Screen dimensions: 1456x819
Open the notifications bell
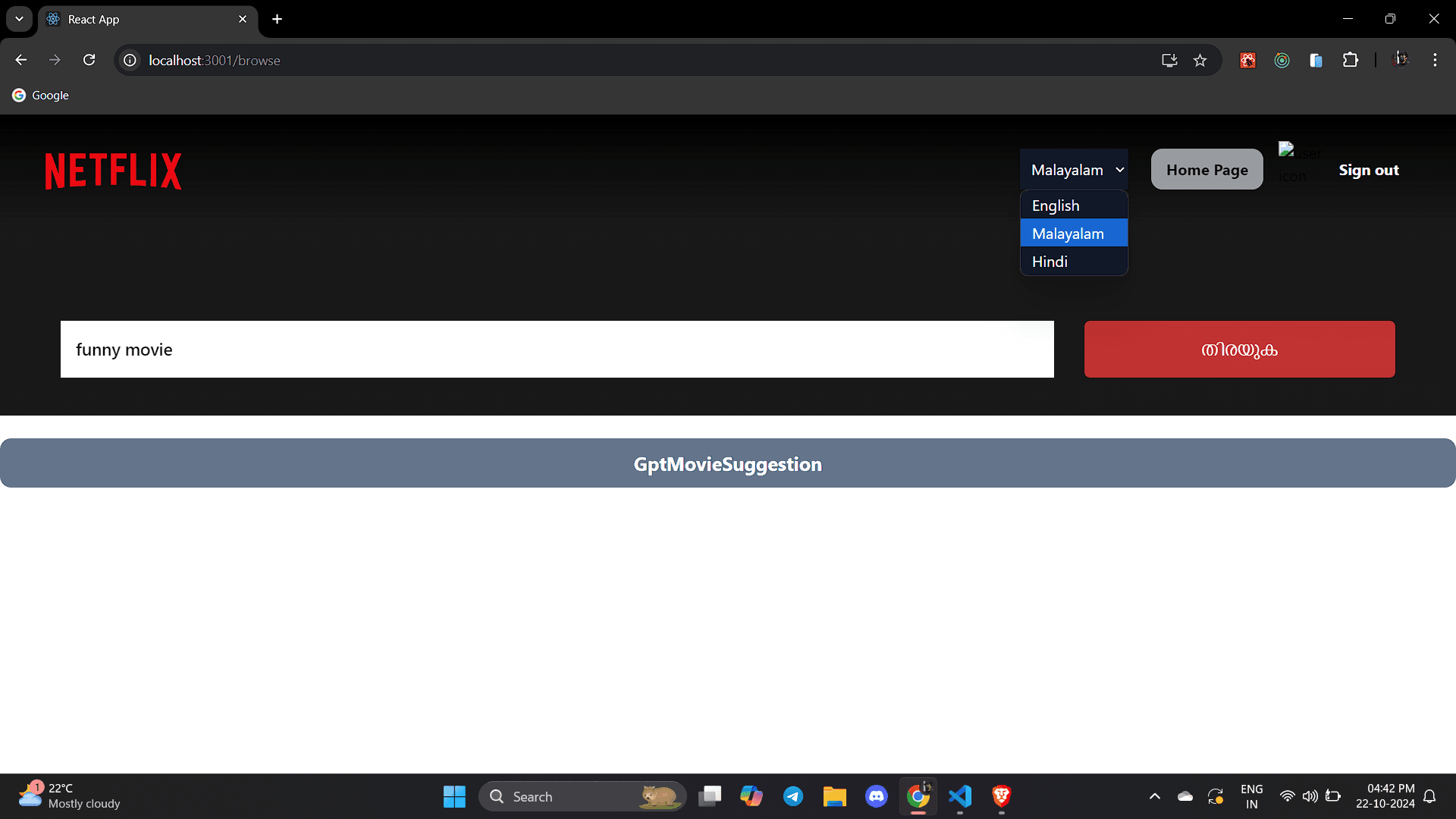(x=1430, y=796)
